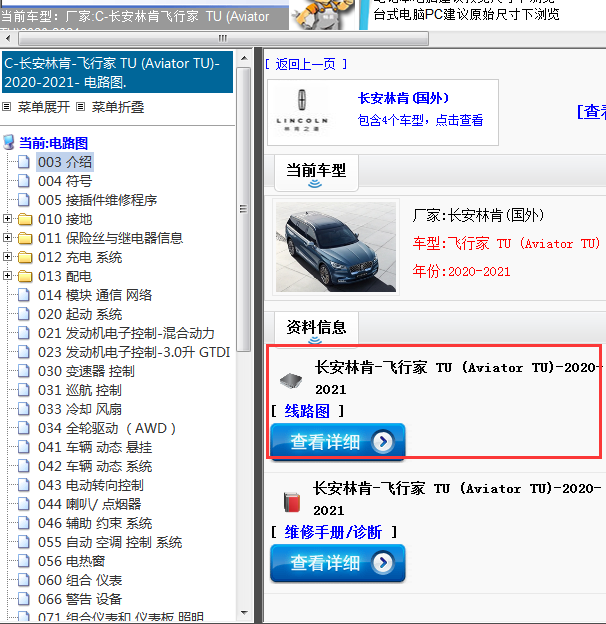
Task: Click the page icon for 044 喇叭/ 点烟器
Action: tap(24, 504)
